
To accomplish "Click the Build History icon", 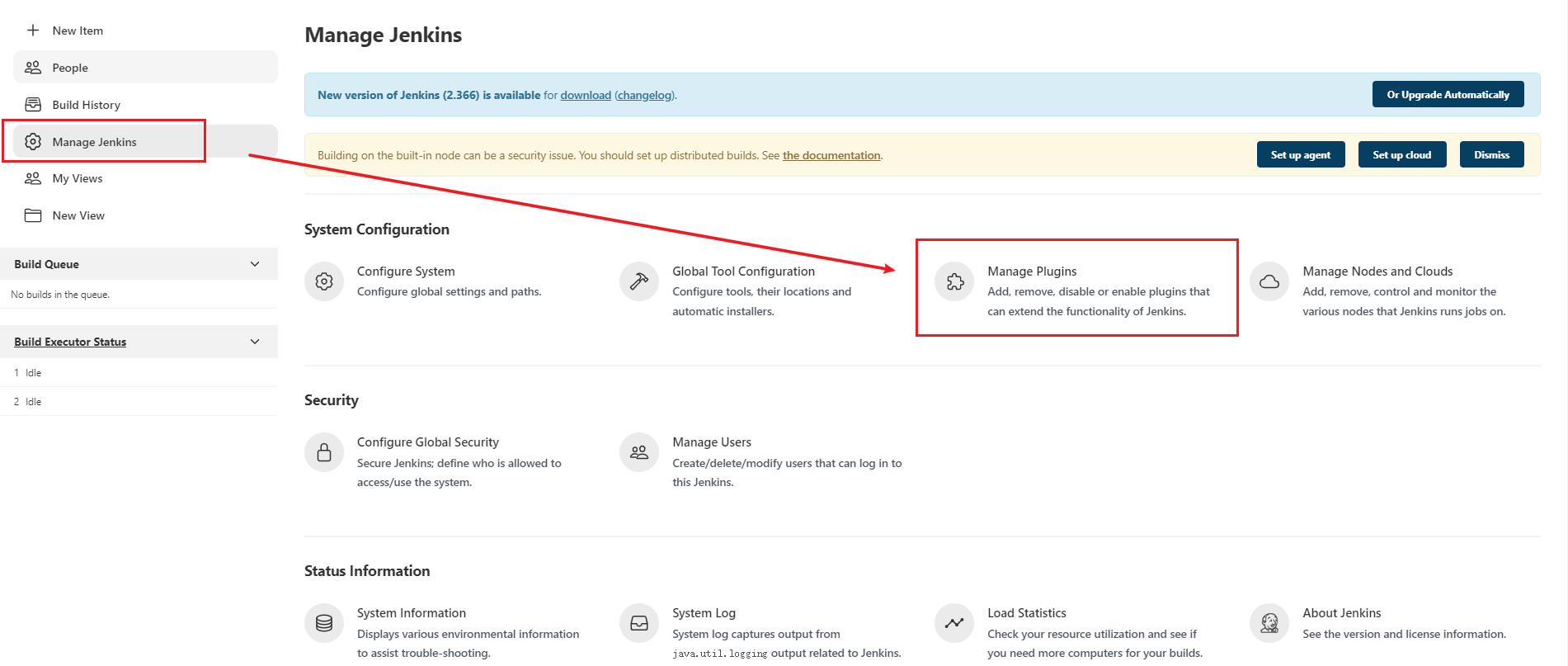I will 33,105.
